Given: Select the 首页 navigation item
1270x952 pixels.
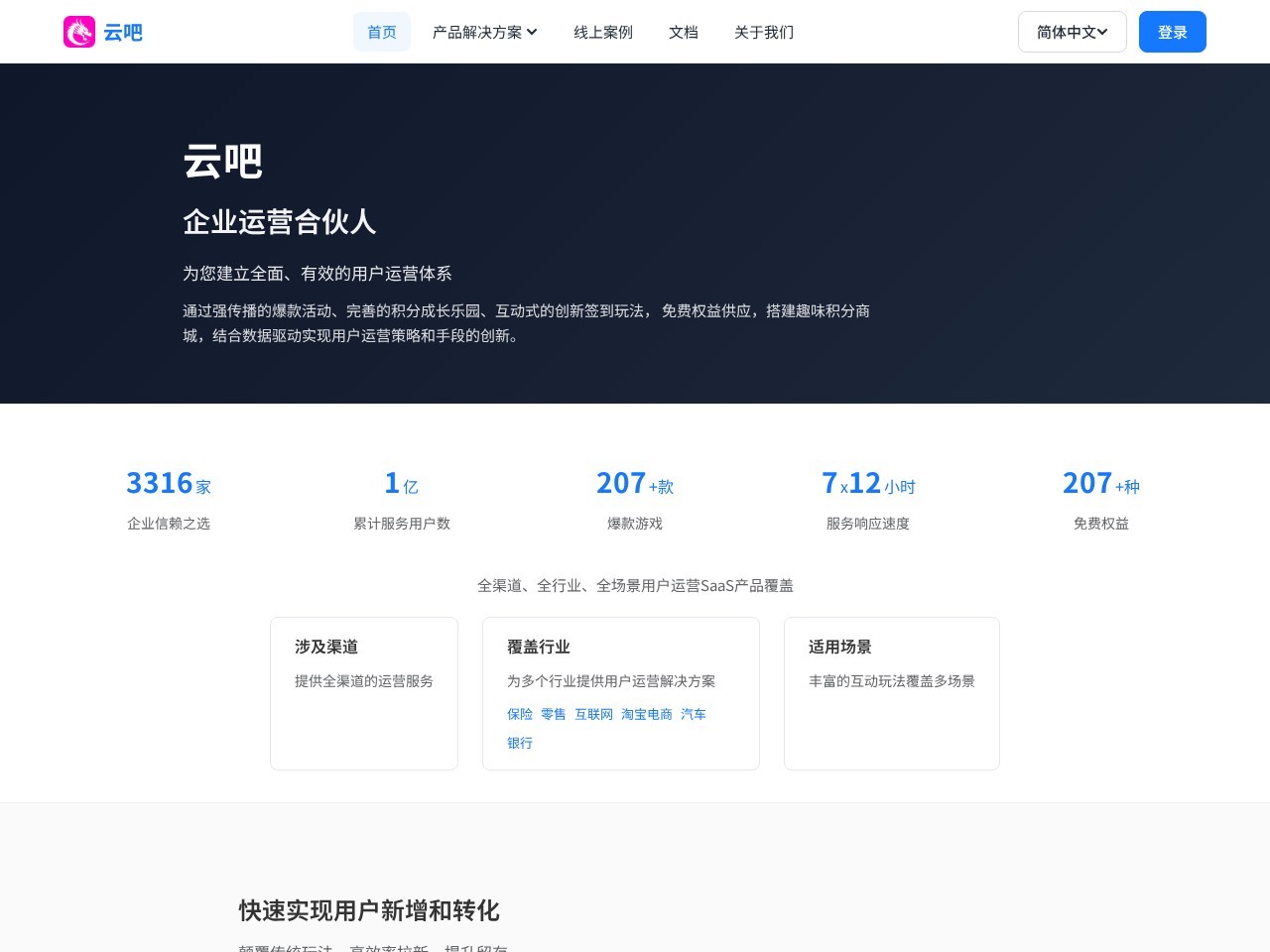Looking at the screenshot, I should pyautogui.click(x=382, y=32).
